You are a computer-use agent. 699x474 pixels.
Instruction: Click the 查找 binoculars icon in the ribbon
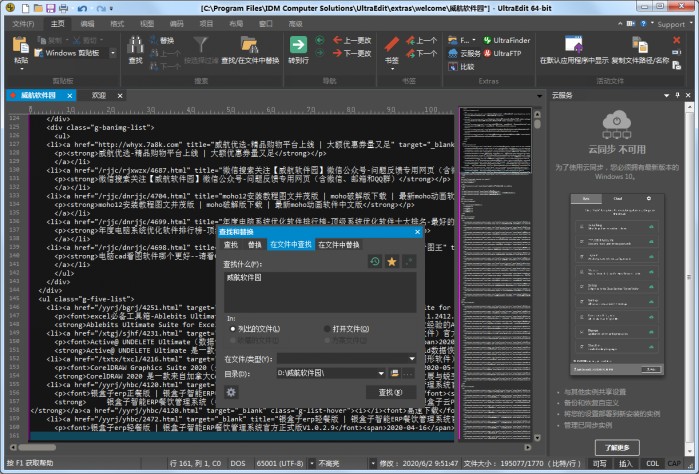point(135,45)
